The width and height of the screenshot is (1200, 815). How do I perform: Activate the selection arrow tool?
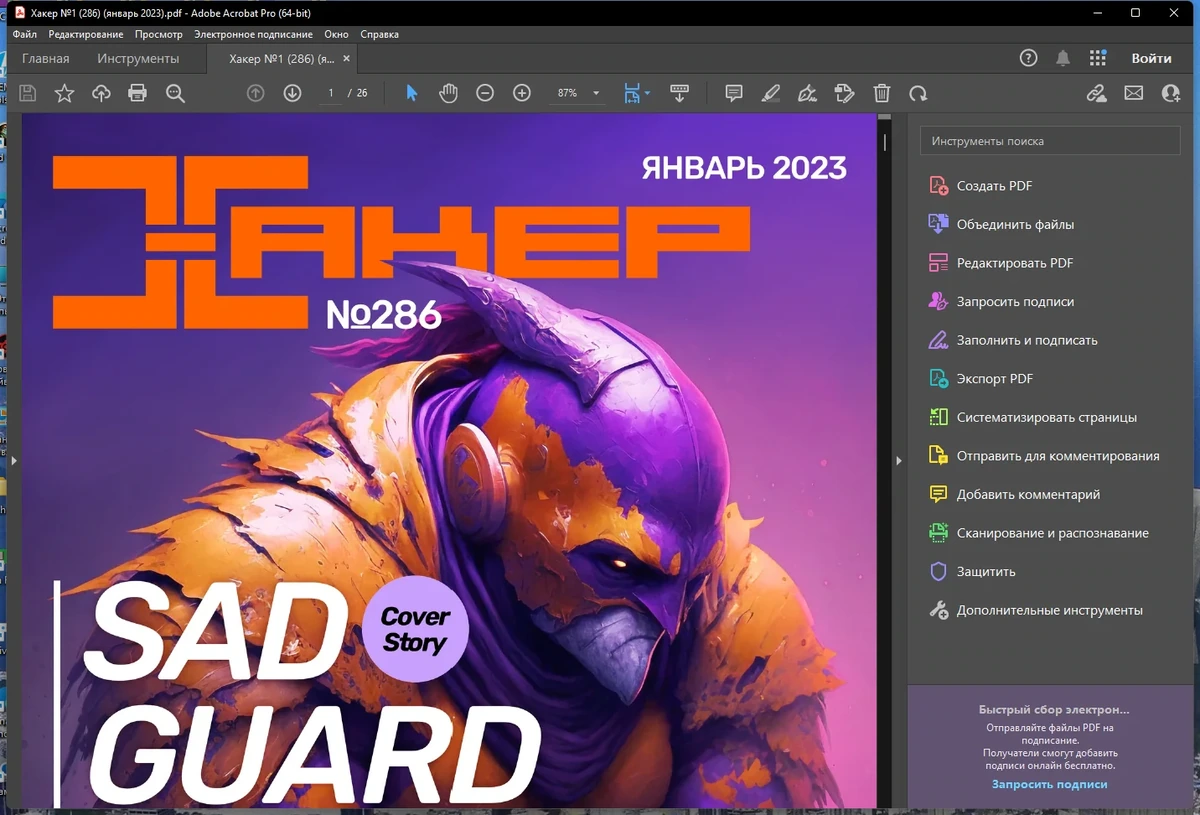pos(411,93)
